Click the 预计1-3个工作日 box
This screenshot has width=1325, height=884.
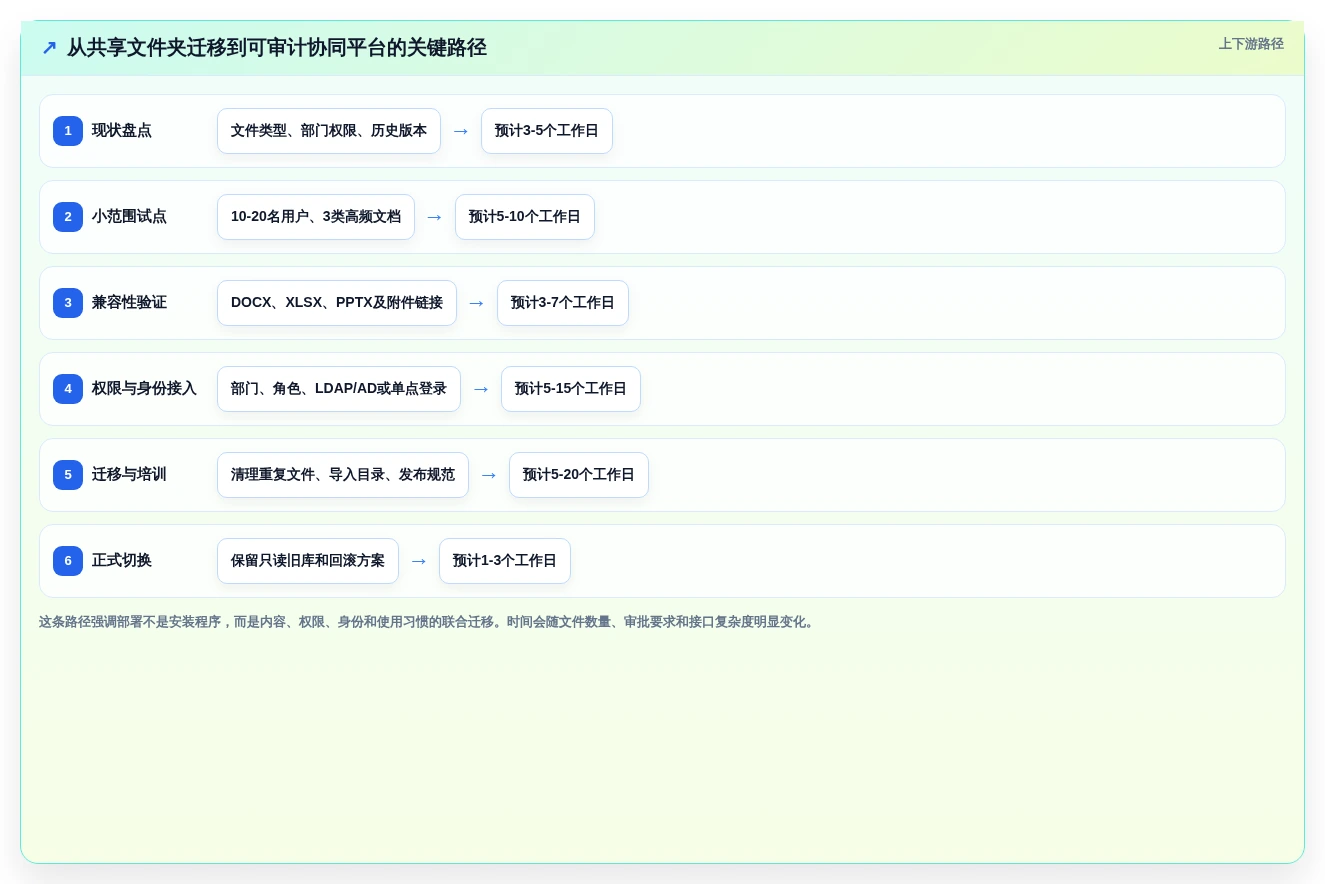505,561
